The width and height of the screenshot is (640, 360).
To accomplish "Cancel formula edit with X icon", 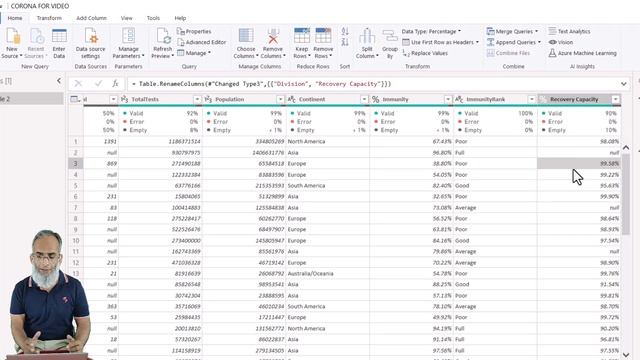I will coord(78,84).
